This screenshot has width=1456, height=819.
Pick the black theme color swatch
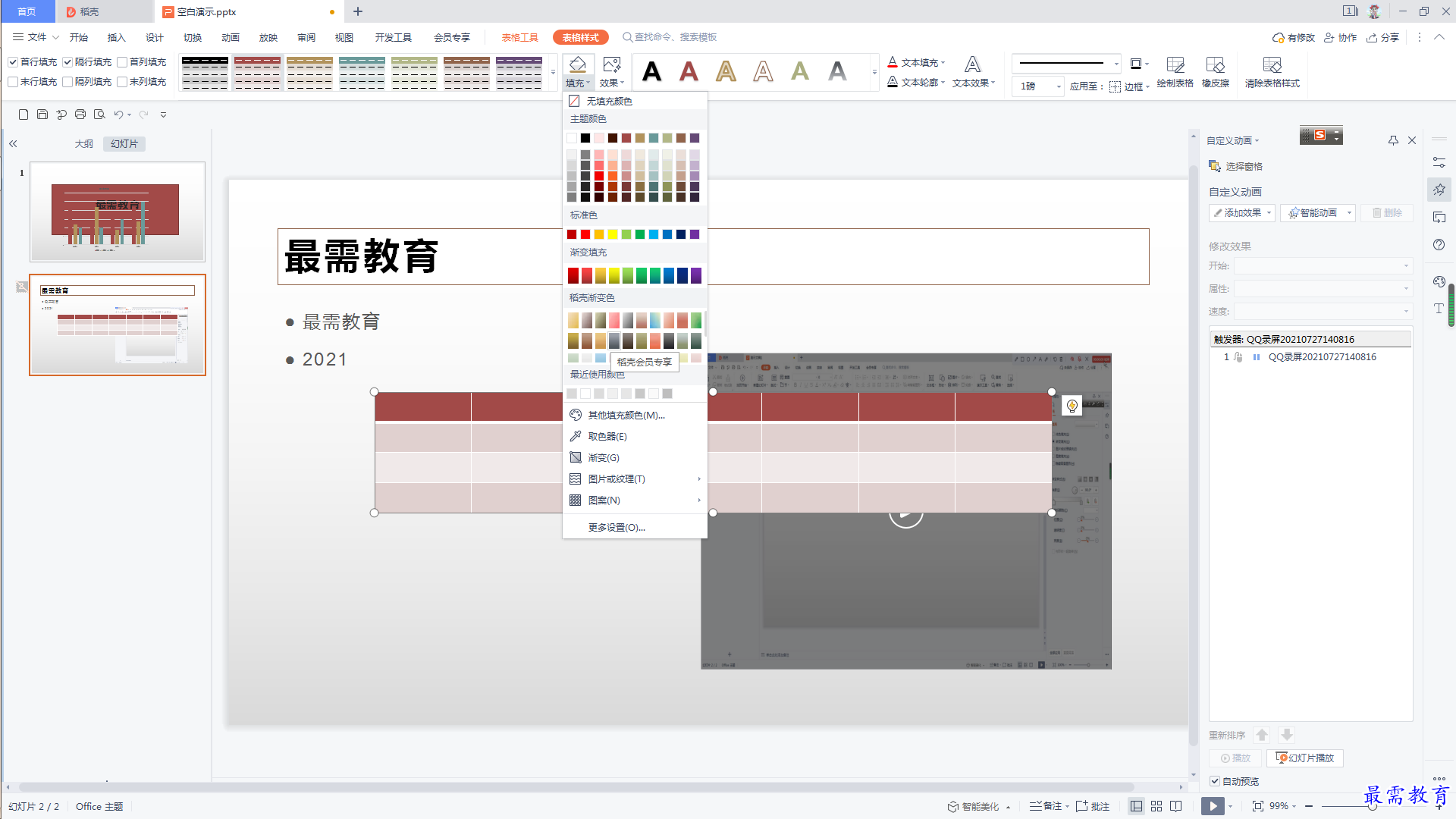tap(585, 138)
